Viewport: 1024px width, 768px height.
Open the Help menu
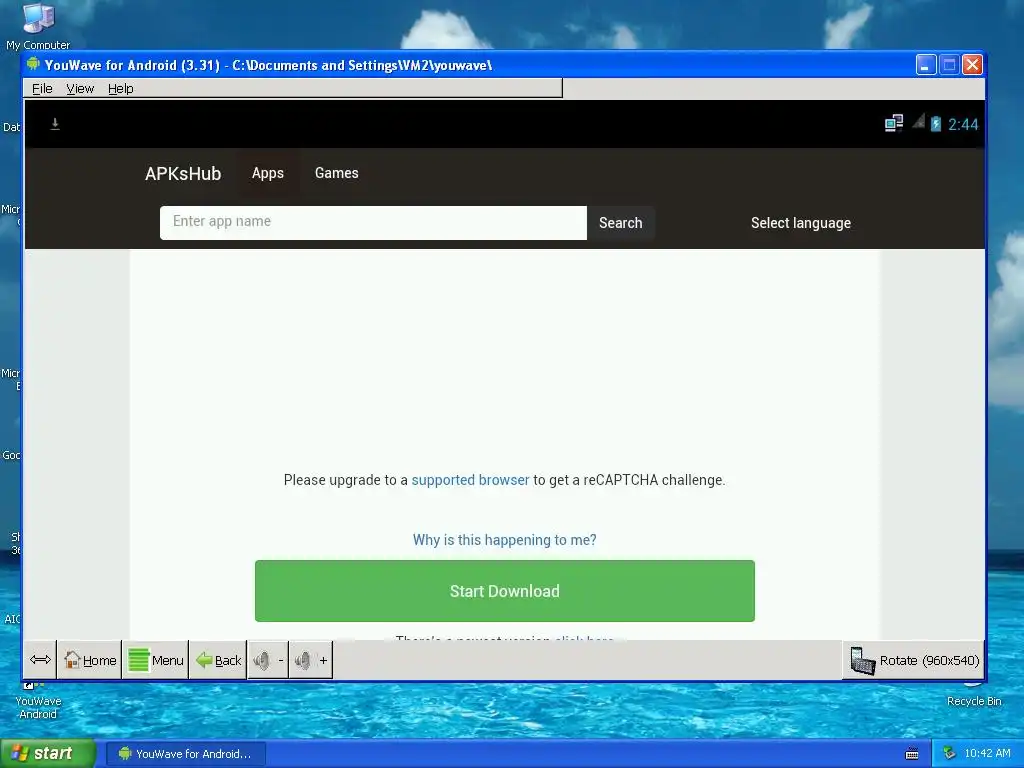pyautogui.click(x=120, y=88)
